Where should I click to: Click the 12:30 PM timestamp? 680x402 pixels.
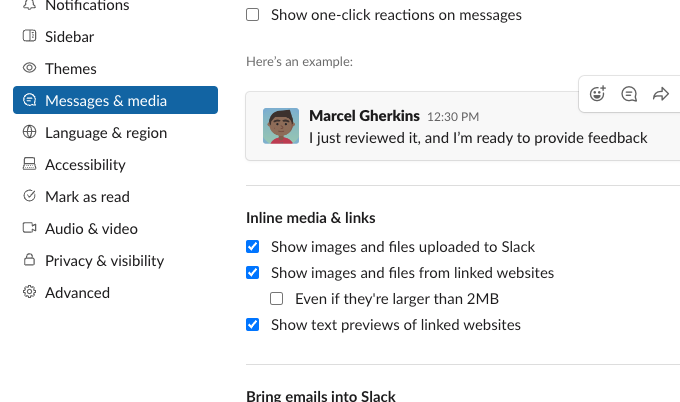click(453, 117)
